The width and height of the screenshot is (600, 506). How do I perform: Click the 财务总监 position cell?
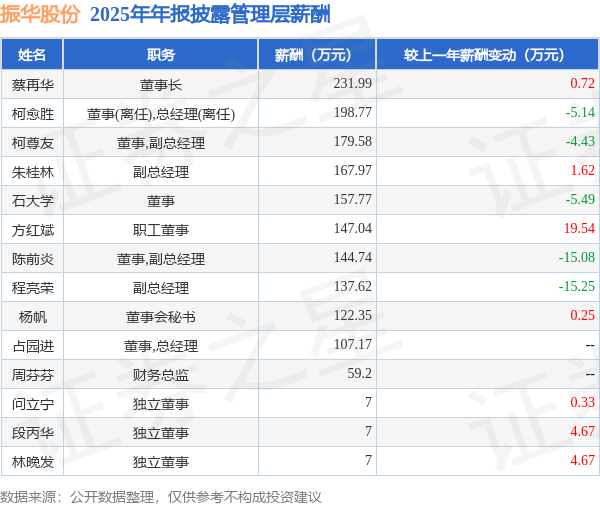click(x=161, y=375)
